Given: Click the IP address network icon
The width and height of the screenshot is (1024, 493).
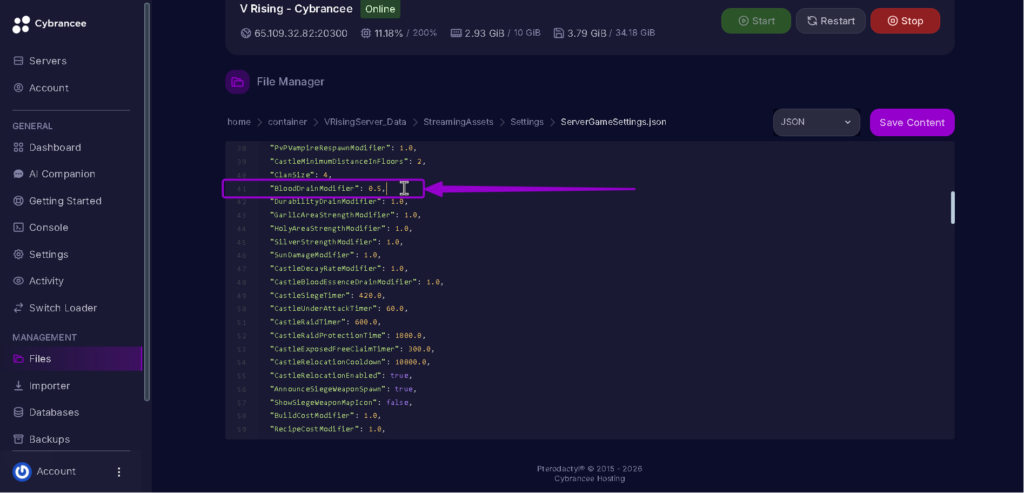Looking at the screenshot, I should click(246, 33).
